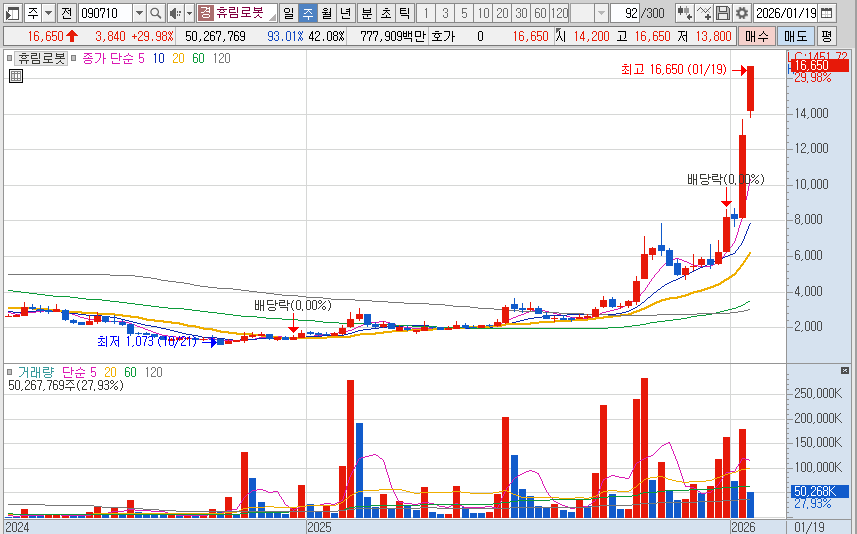Click the 휴림로봇 chart legend label
This screenshot has width=857, height=534.
[40, 58]
